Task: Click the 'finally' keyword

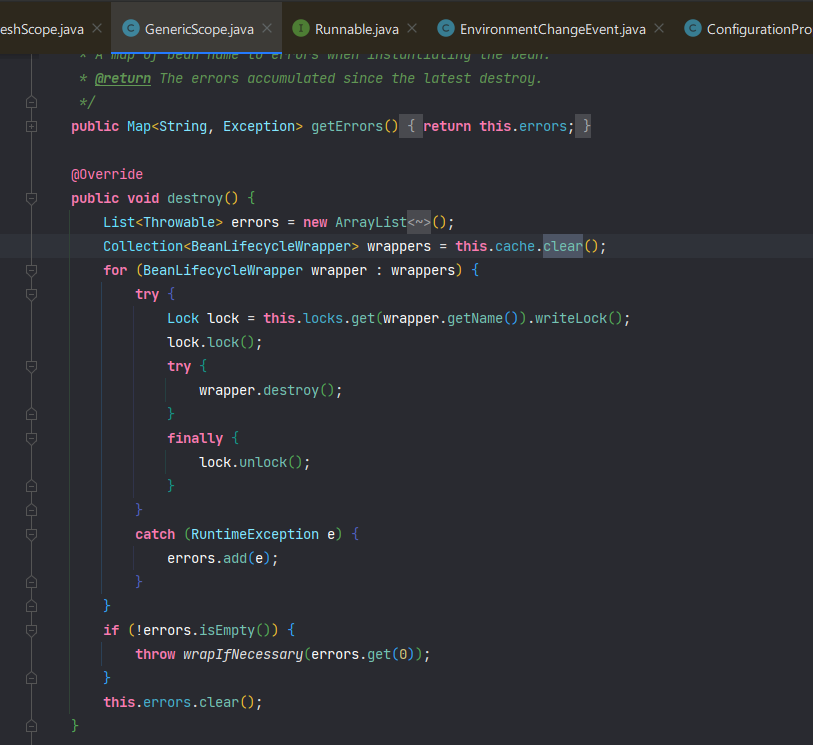Action: pyautogui.click(x=195, y=438)
